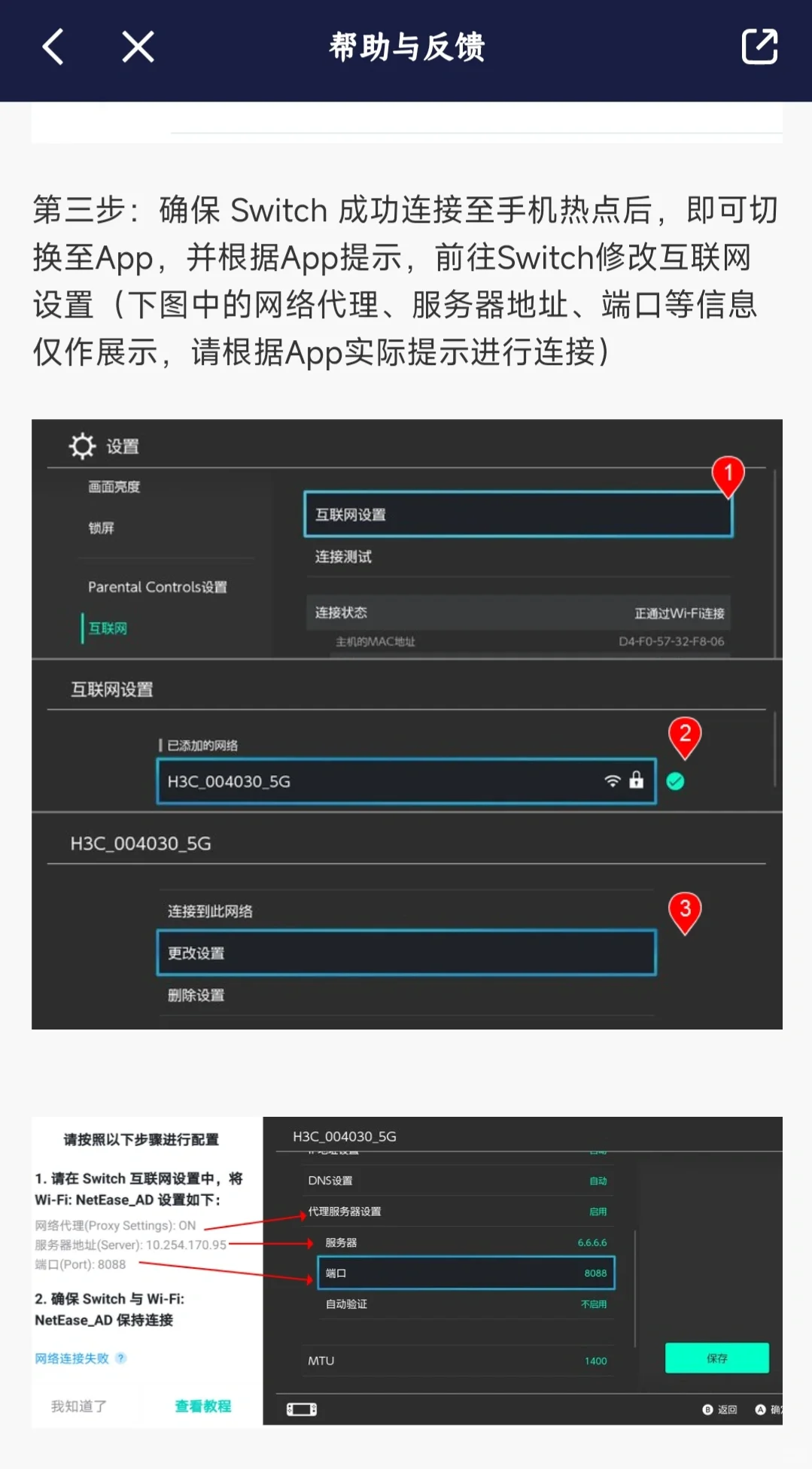Choose 连接测试 under 互联网设置
This screenshot has height=1469, width=812.
[343, 557]
